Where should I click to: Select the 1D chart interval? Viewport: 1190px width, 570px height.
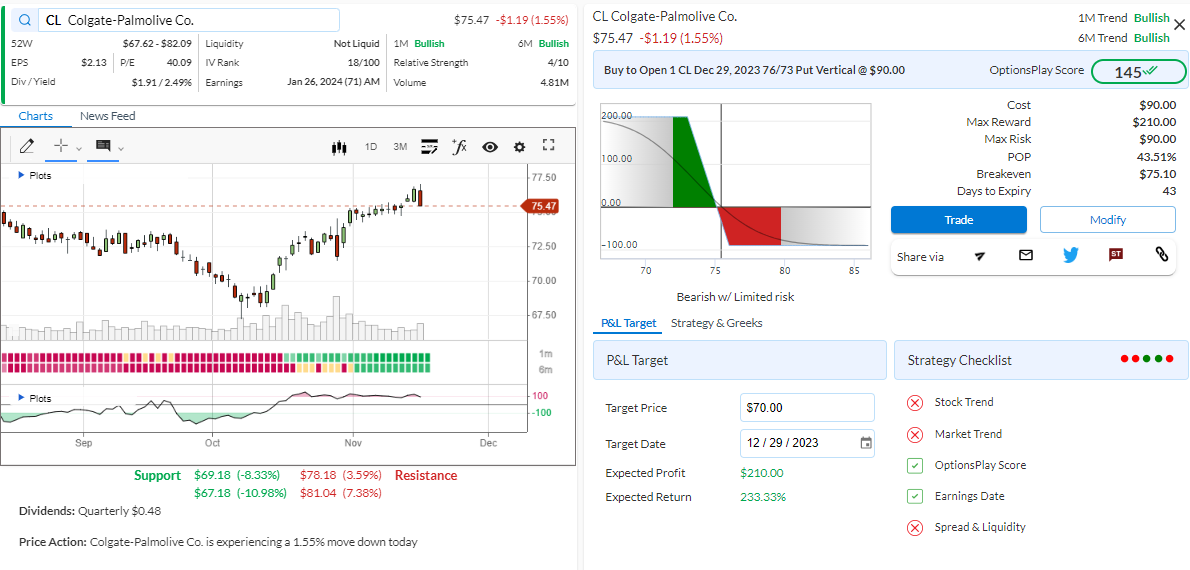[371, 146]
